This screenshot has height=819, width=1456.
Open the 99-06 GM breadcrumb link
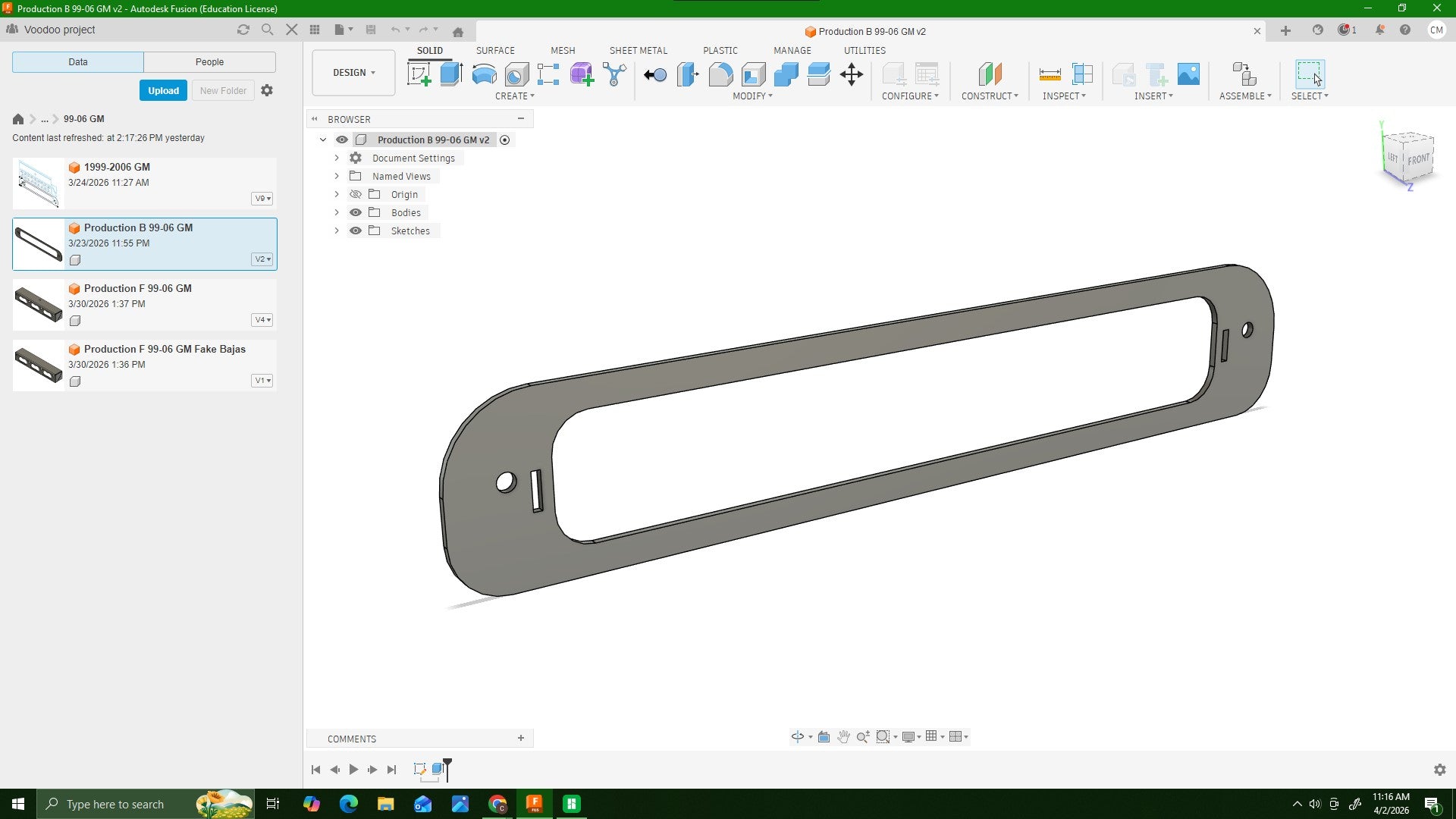(84, 119)
